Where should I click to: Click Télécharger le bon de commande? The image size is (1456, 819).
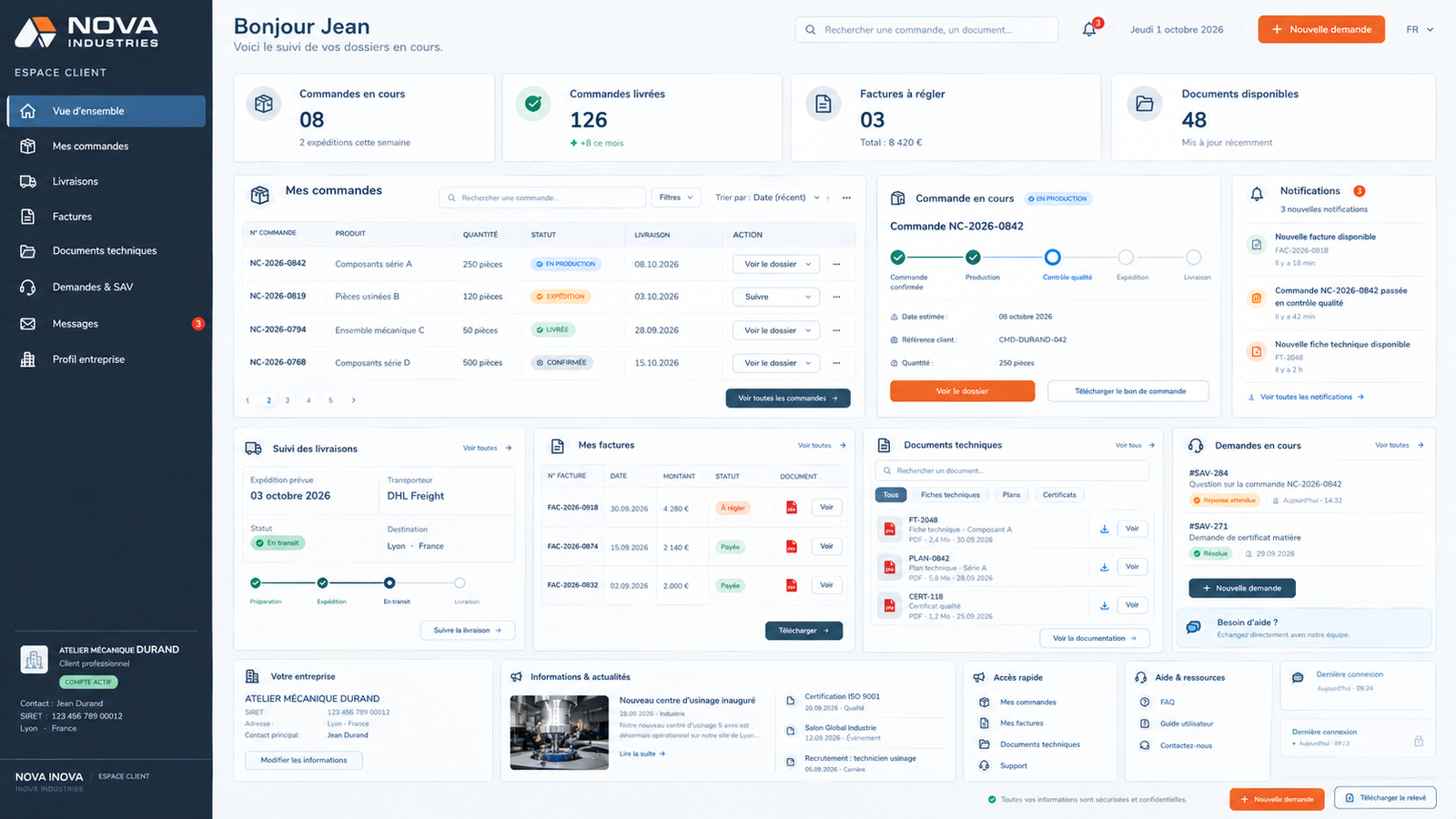(x=1128, y=391)
